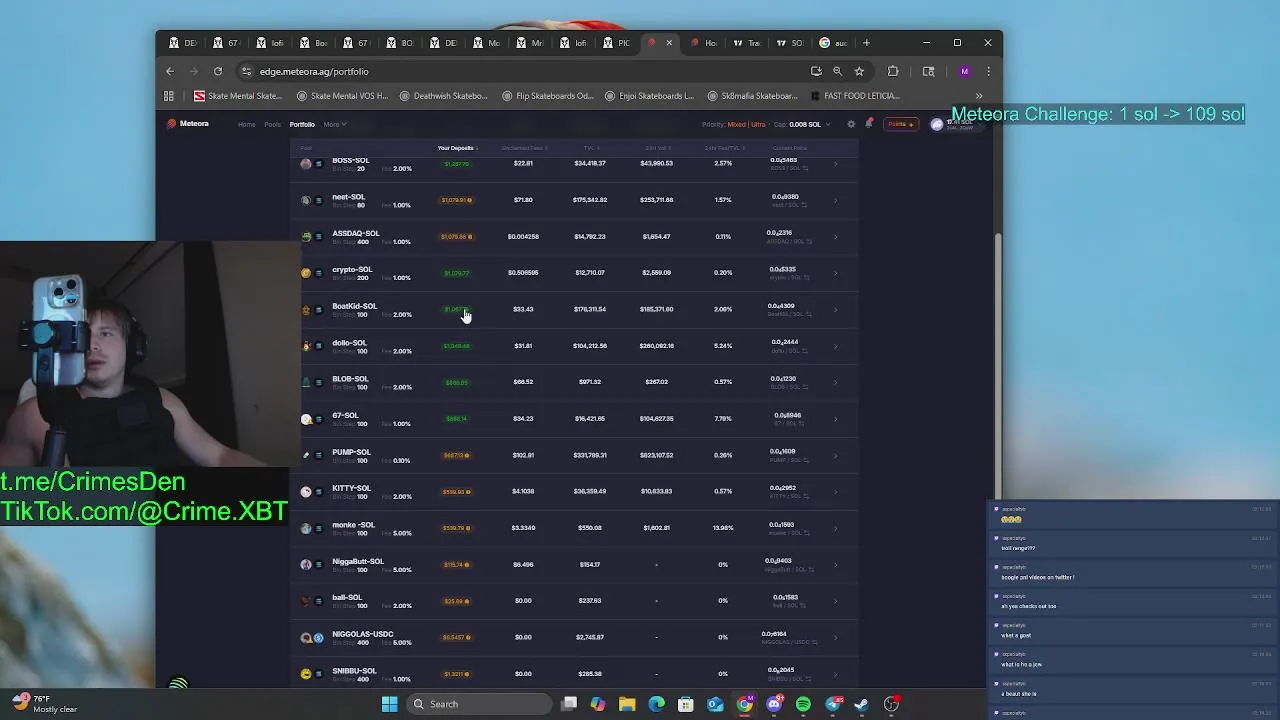Reload the Meteora page
The image size is (1280, 720).
(x=217, y=71)
